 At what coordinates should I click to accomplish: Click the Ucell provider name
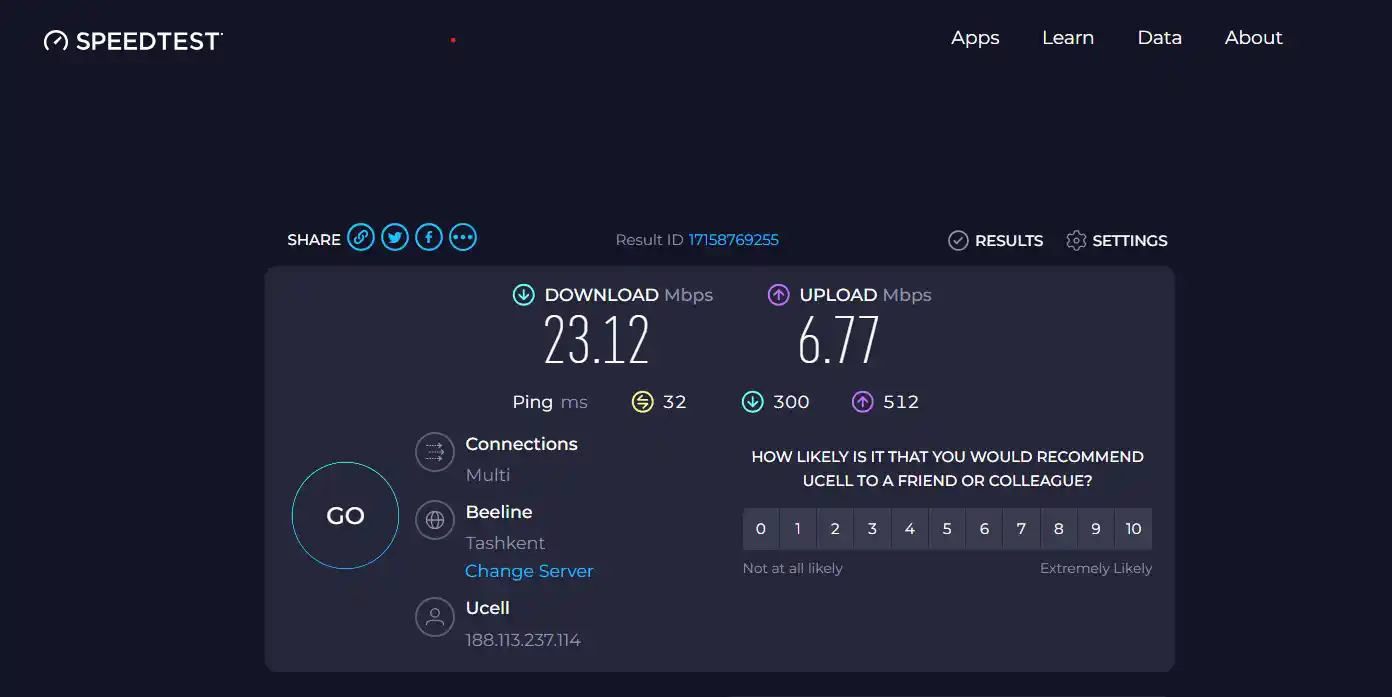[x=488, y=608]
